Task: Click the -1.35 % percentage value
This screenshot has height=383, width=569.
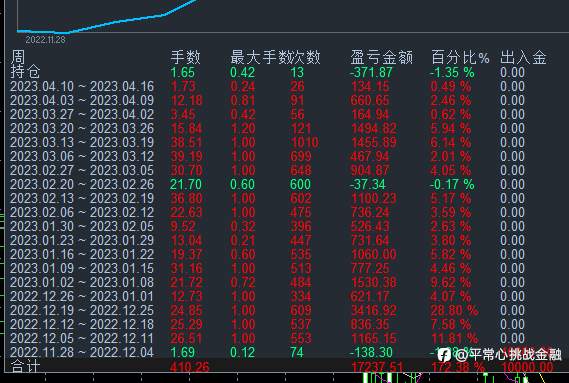Action: (x=452, y=73)
